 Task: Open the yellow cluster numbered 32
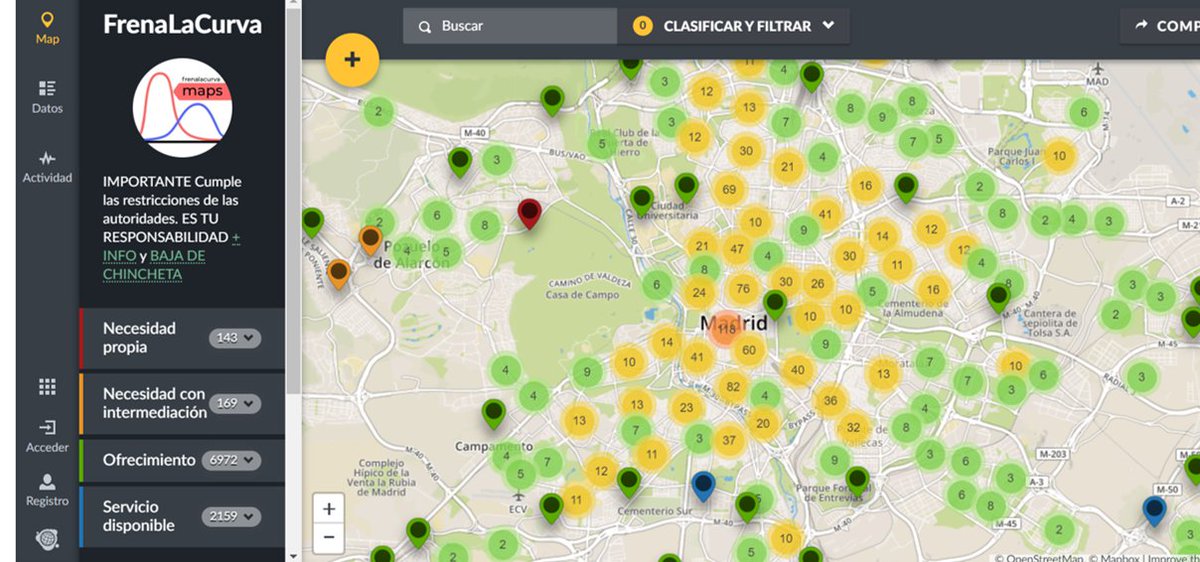(x=853, y=427)
